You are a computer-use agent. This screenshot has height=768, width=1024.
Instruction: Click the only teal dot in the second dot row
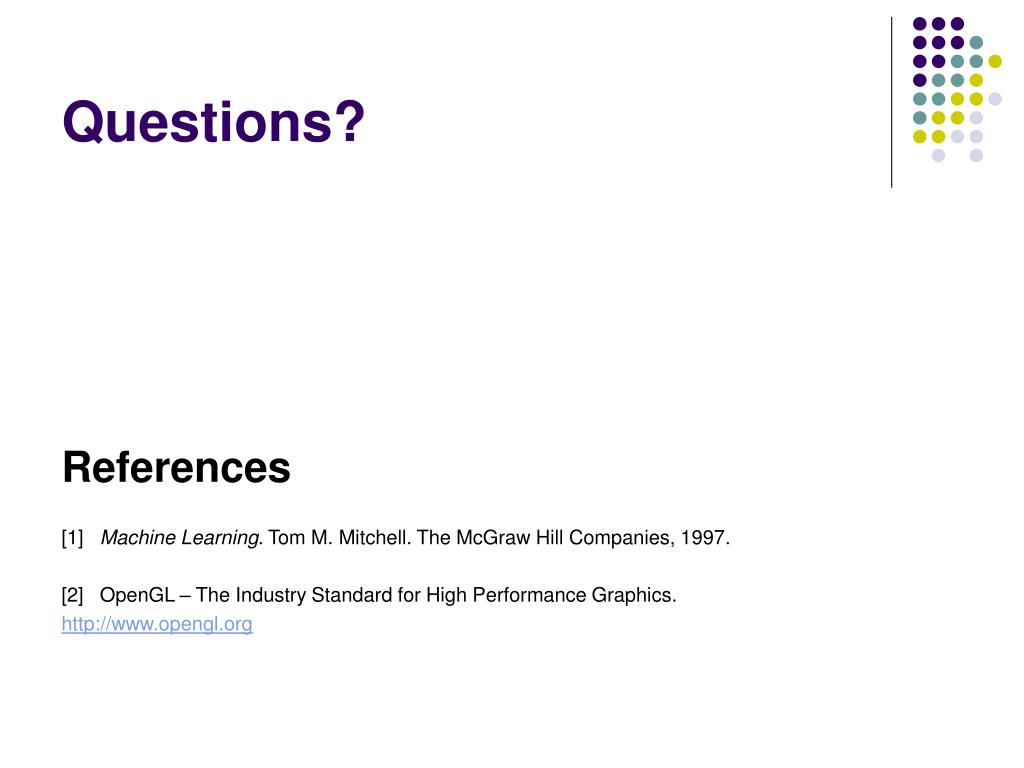pyautogui.click(x=976, y=43)
